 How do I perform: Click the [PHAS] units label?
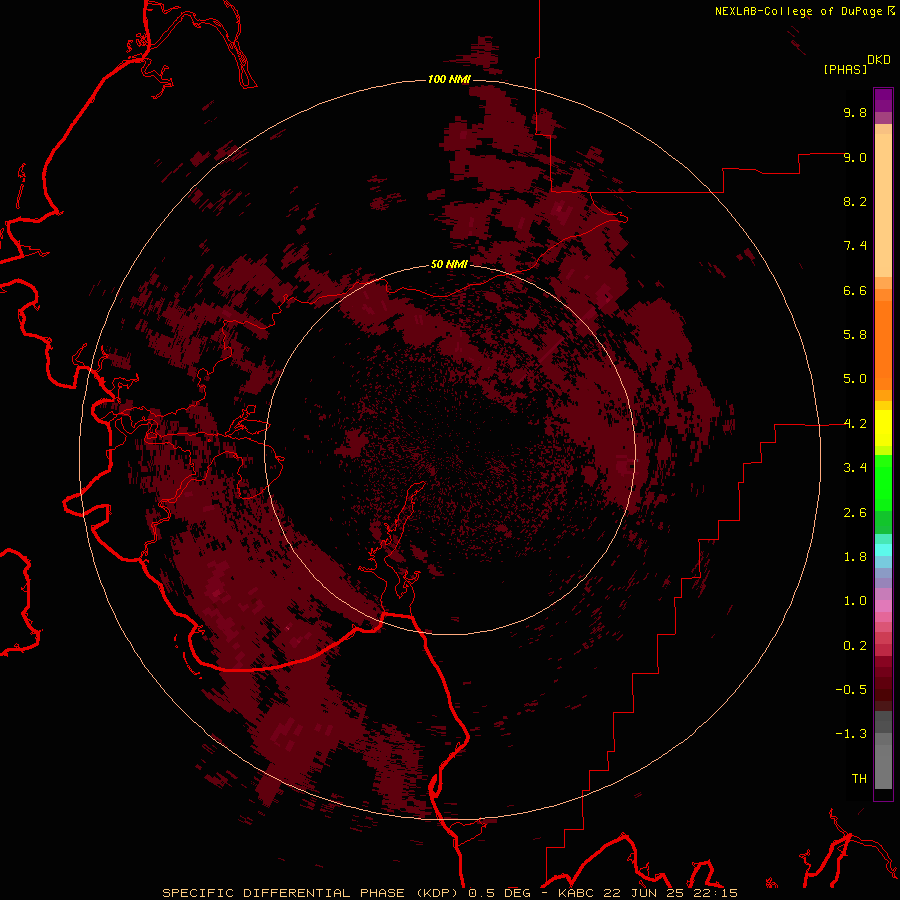(845, 70)
